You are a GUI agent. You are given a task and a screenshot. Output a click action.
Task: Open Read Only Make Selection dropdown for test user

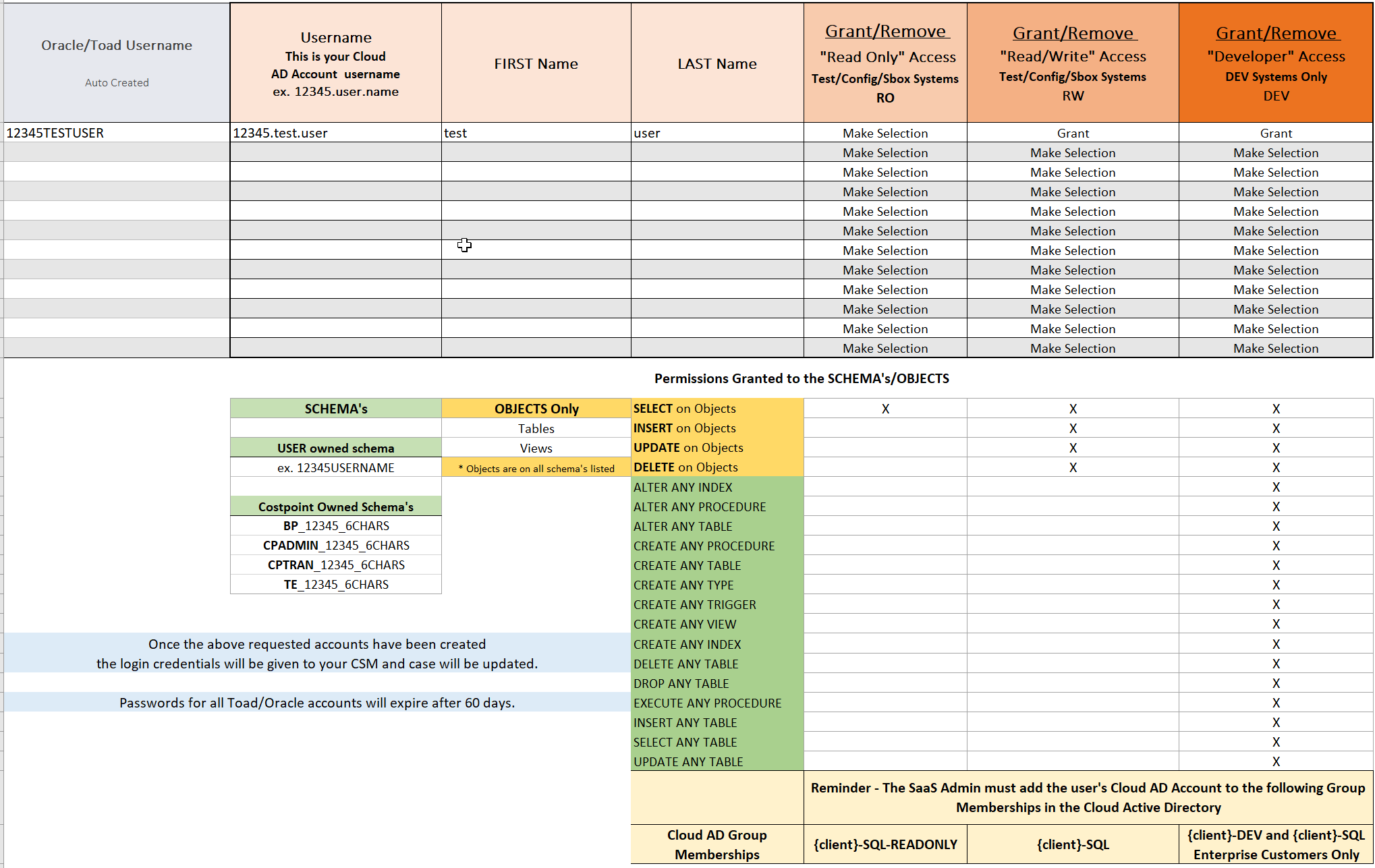[x=885, y=133]
